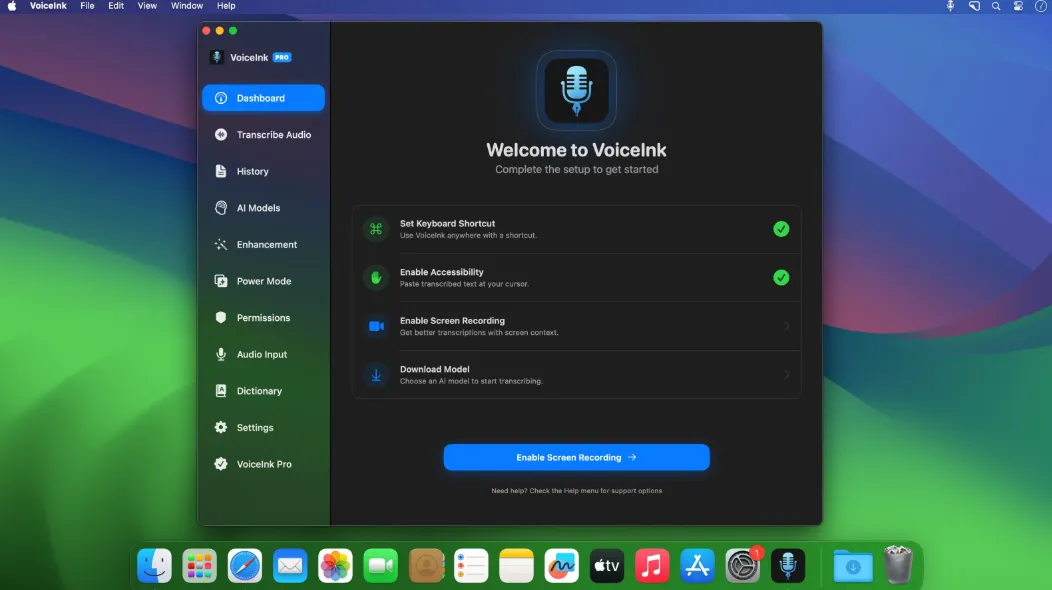Click the Download Model arrow icon

coord(376,375)
